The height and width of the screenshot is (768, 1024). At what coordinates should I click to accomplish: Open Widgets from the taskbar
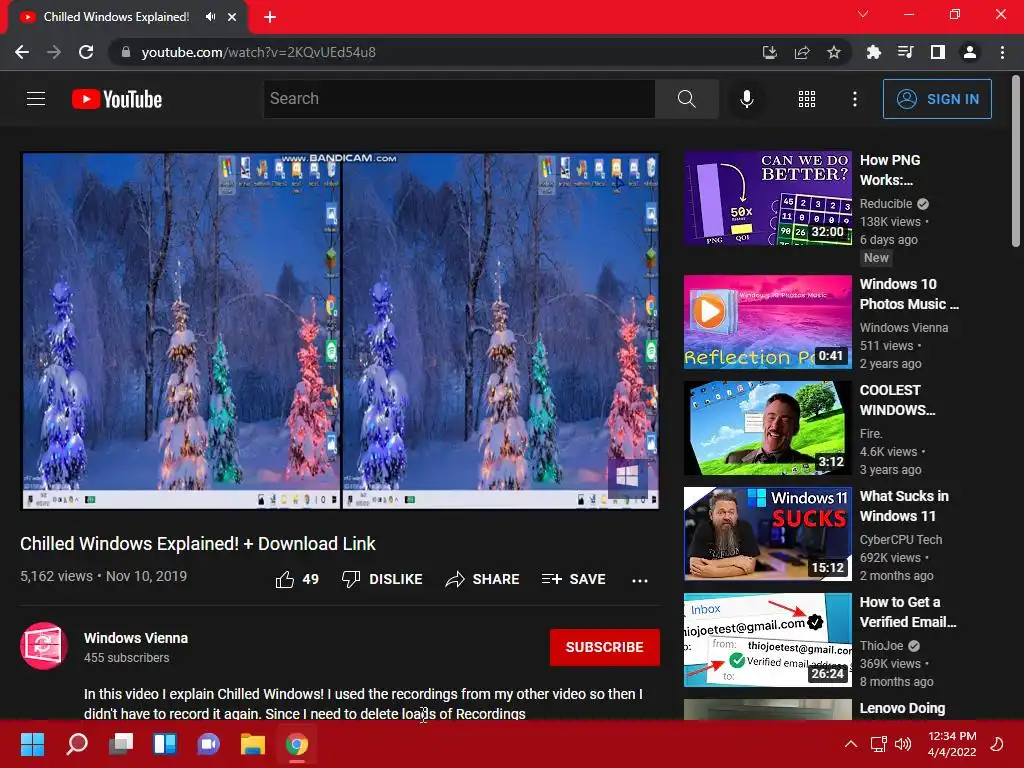(165, 744)
